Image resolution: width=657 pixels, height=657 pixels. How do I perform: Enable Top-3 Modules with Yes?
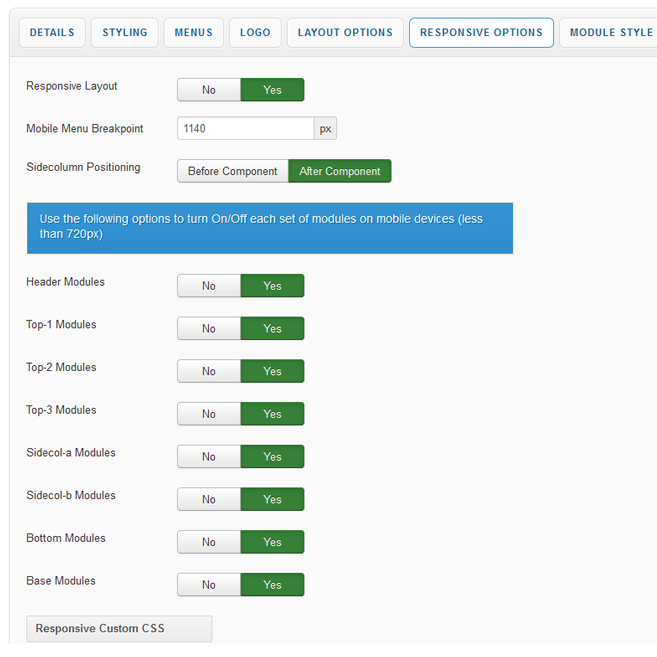272,414
